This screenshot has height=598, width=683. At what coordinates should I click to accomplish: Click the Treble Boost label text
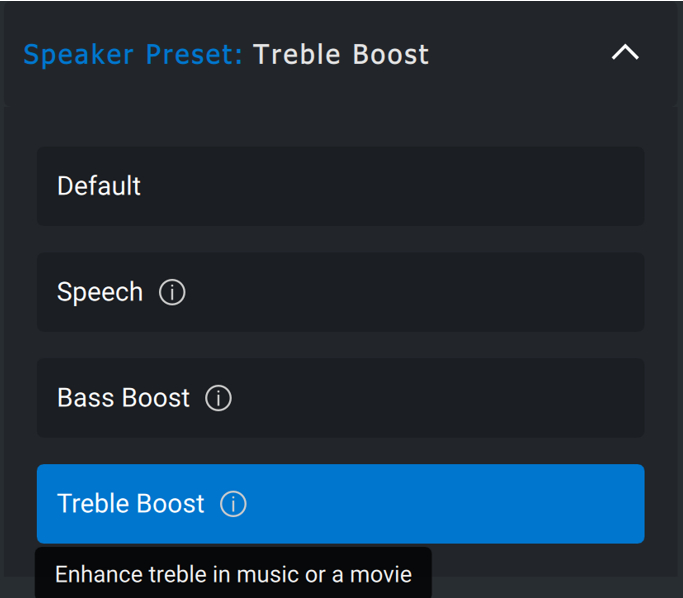[x=131, y=504]
